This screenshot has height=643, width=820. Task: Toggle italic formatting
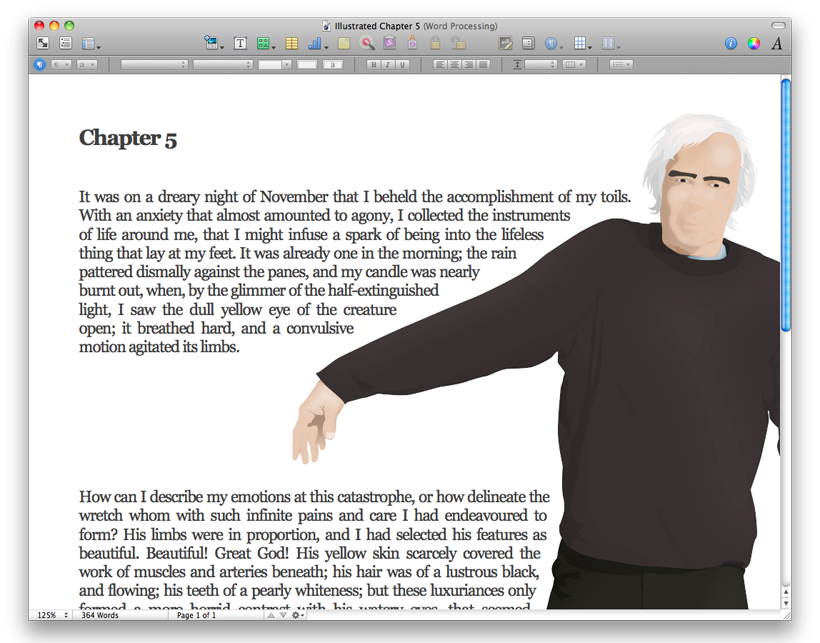click(388, 64)
